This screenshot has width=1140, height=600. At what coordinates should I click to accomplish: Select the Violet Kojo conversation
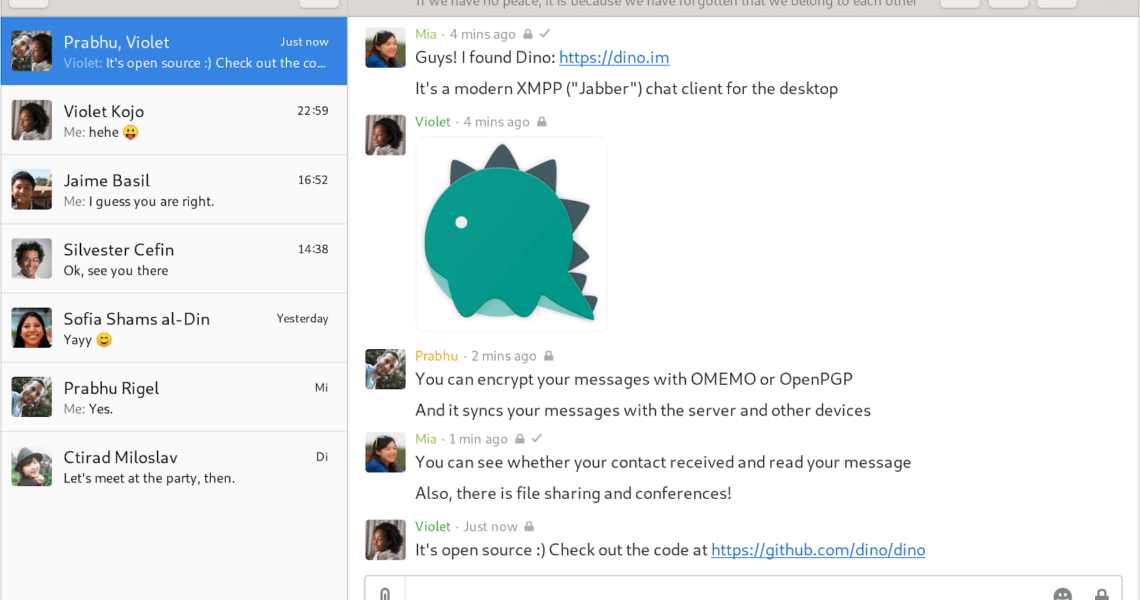tap(174, 120)
